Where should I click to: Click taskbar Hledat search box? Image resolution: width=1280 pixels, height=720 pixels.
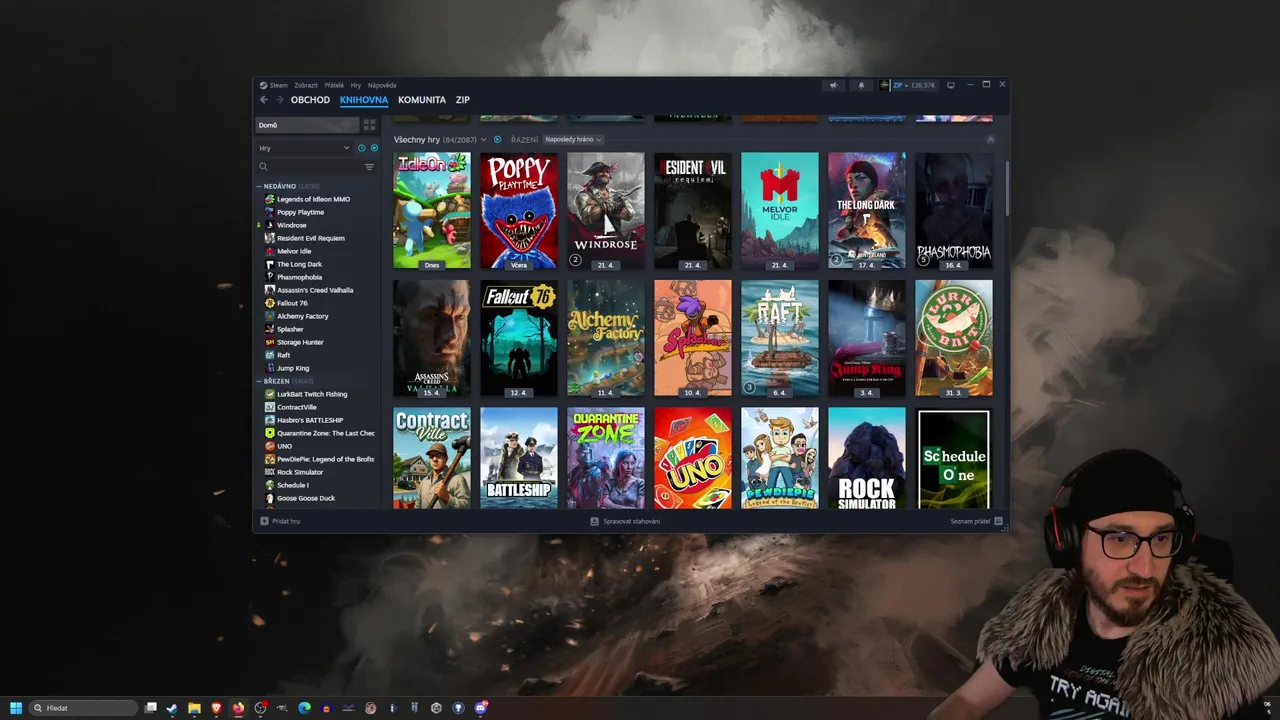click(x=83, y=708)
